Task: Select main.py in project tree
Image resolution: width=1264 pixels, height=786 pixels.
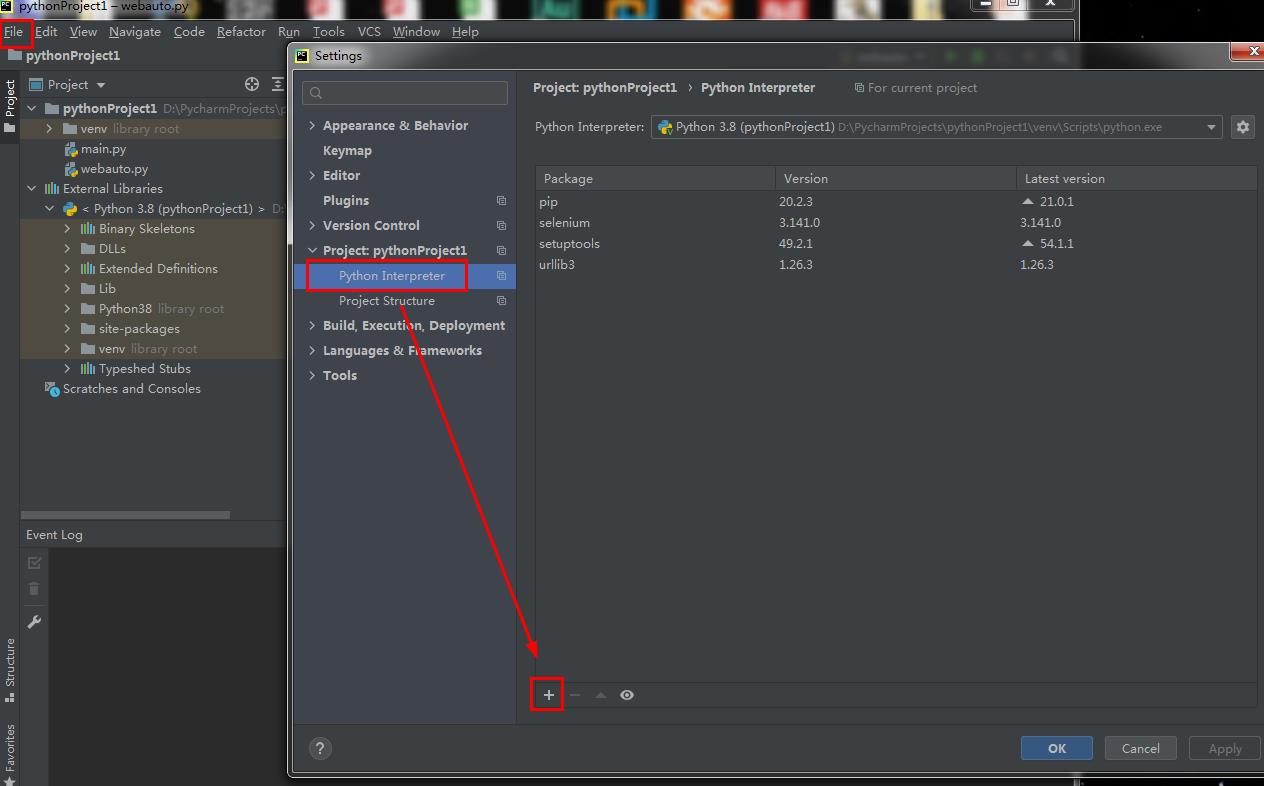Action: pyautogui.click(x=103, y=148)
